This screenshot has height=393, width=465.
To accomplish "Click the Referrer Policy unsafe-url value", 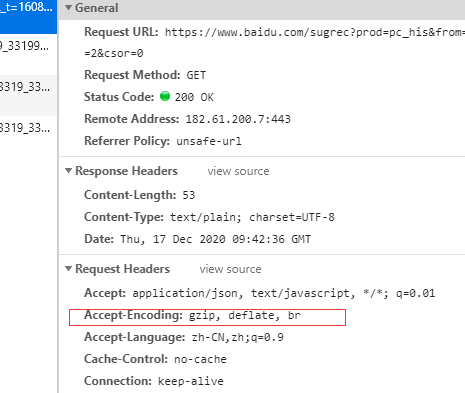I will [x=209, y=141].
